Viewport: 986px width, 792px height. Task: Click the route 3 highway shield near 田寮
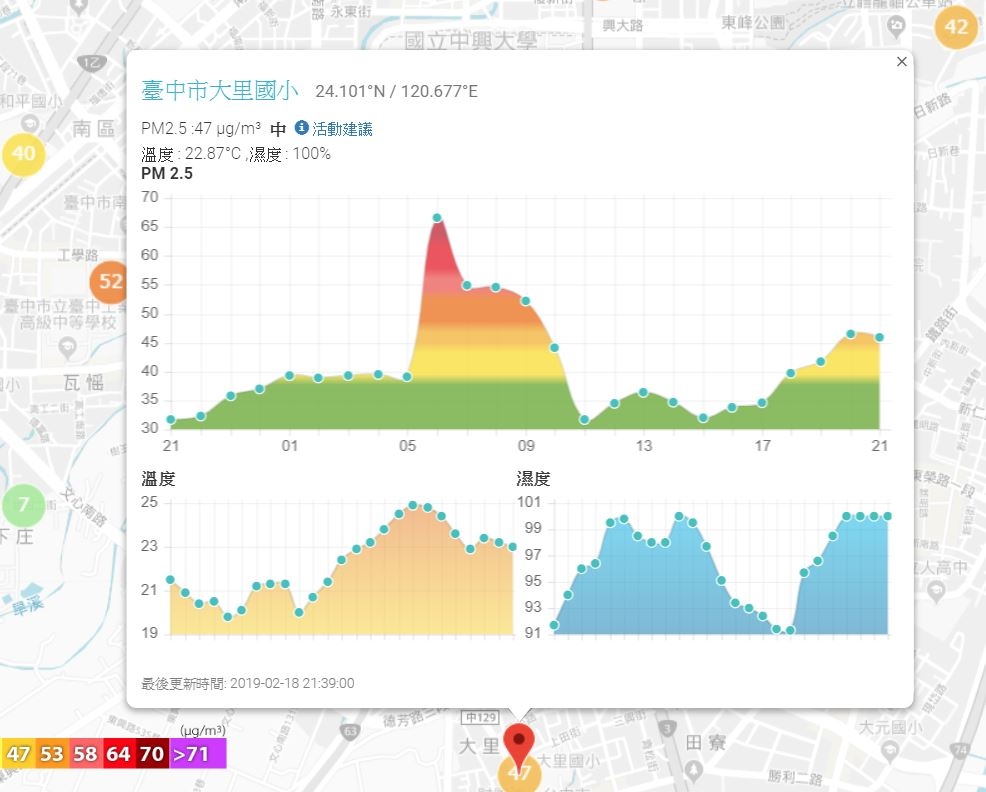(667, 729)
